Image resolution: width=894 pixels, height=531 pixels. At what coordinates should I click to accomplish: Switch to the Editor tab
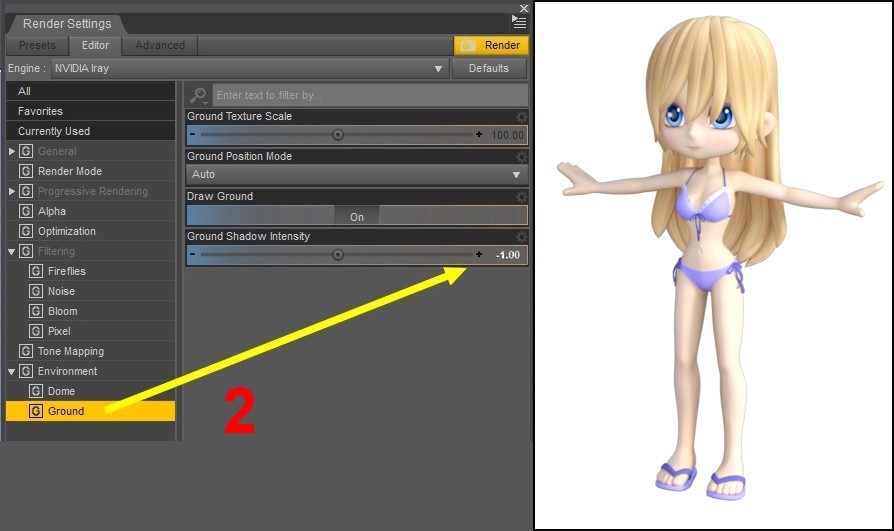coord(95,45)
